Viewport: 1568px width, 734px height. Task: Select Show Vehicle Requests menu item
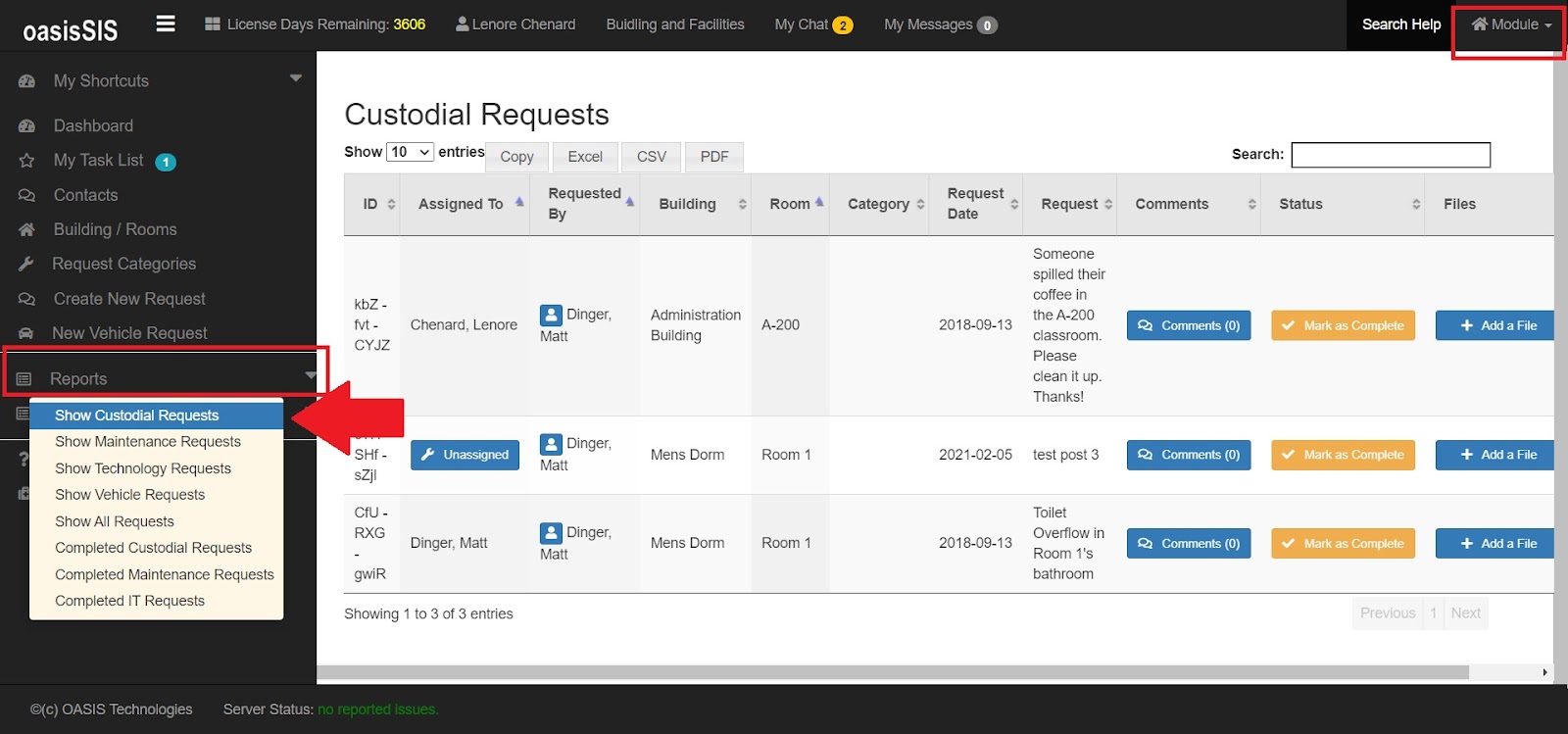pos(157,495)
